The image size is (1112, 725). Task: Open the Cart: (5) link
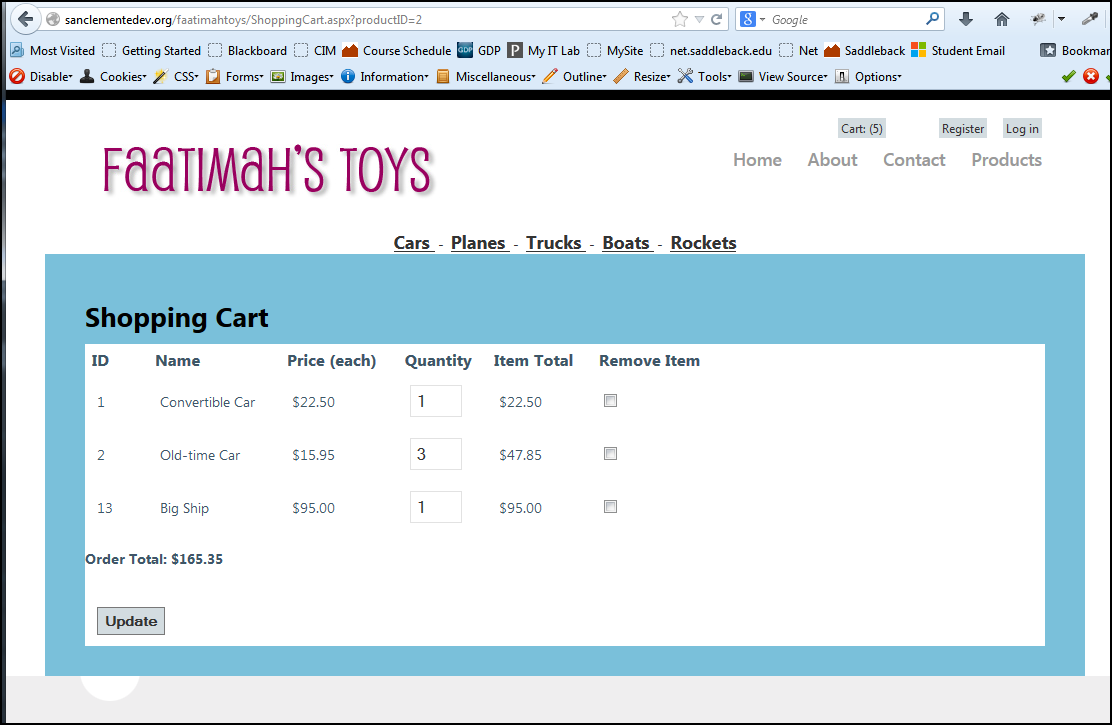[x=861, y=128]
